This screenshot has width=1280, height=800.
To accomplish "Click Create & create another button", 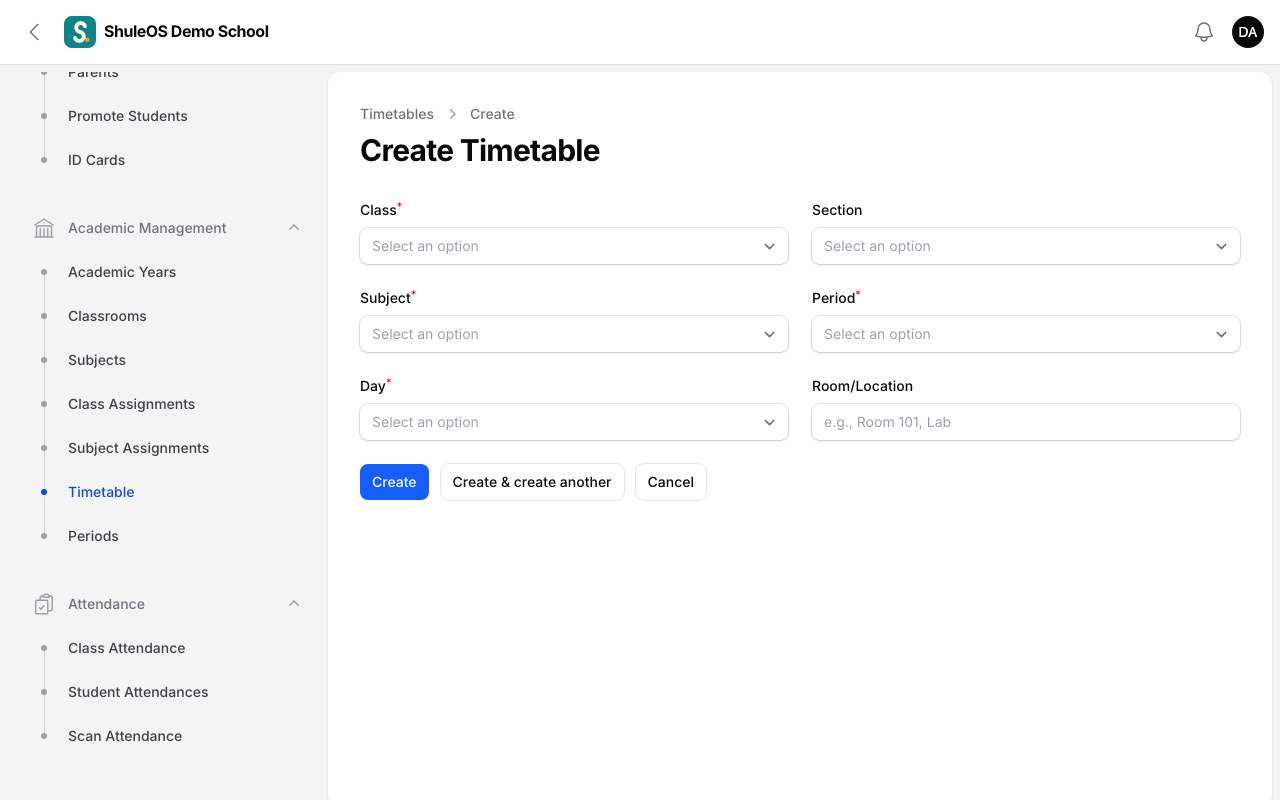I will [532, 482].
